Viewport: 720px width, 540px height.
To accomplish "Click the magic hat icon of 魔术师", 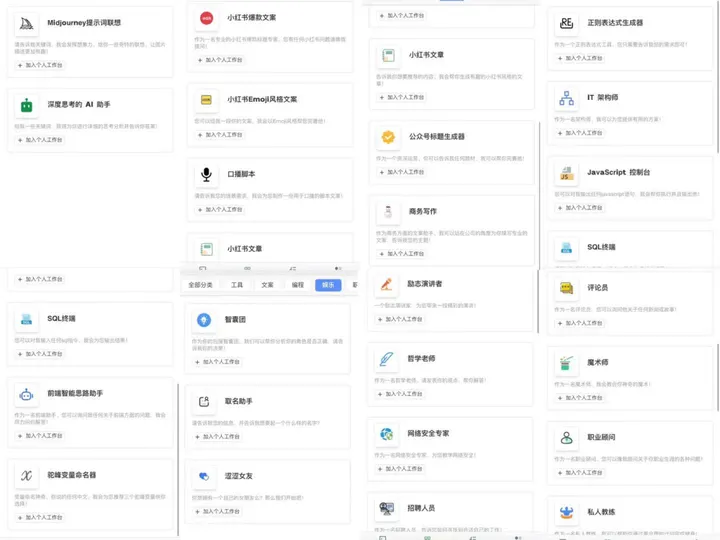I will point(567,363).
